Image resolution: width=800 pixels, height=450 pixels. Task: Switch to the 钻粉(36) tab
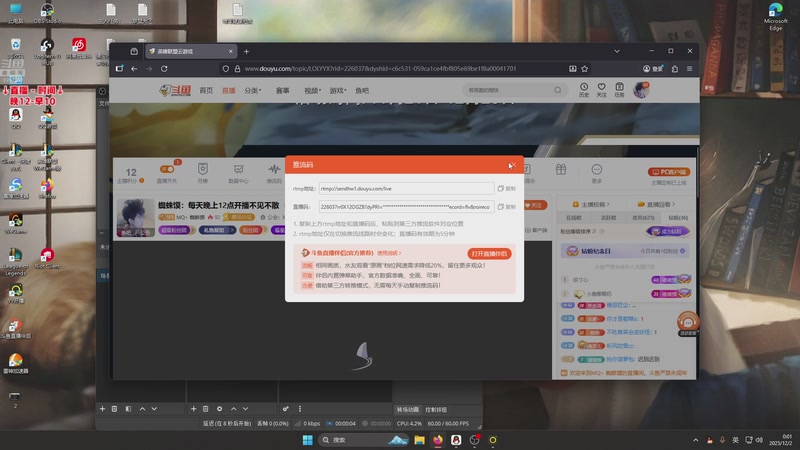678,218
